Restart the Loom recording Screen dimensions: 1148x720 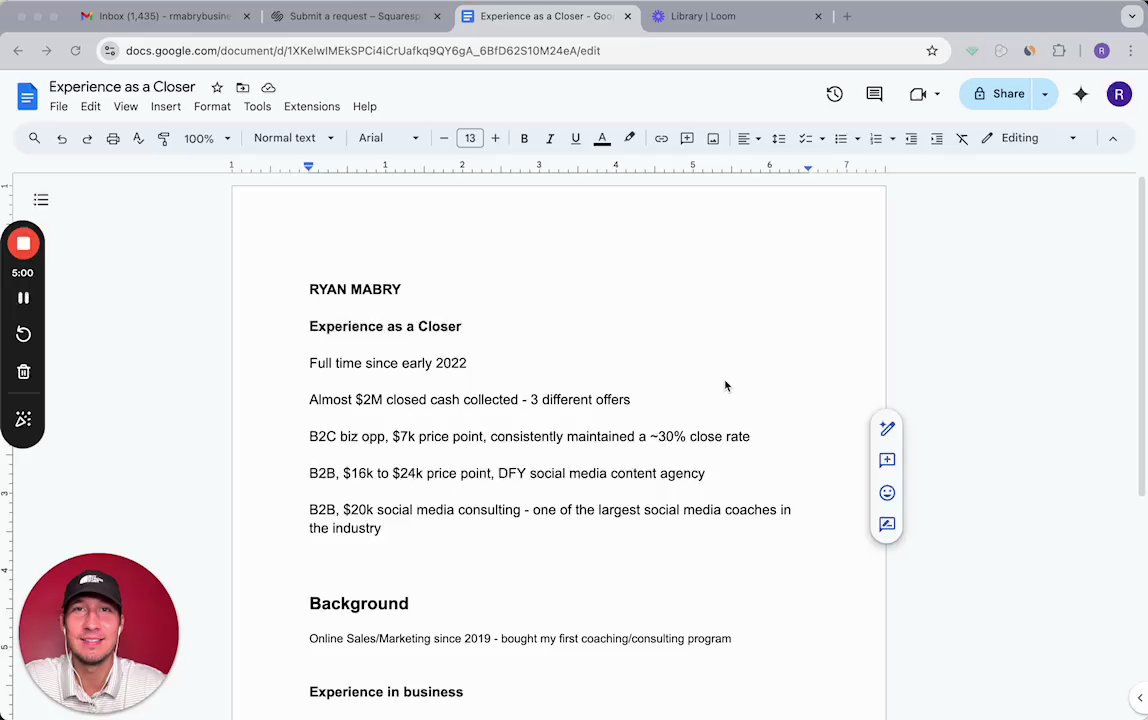tap(23, 334)
